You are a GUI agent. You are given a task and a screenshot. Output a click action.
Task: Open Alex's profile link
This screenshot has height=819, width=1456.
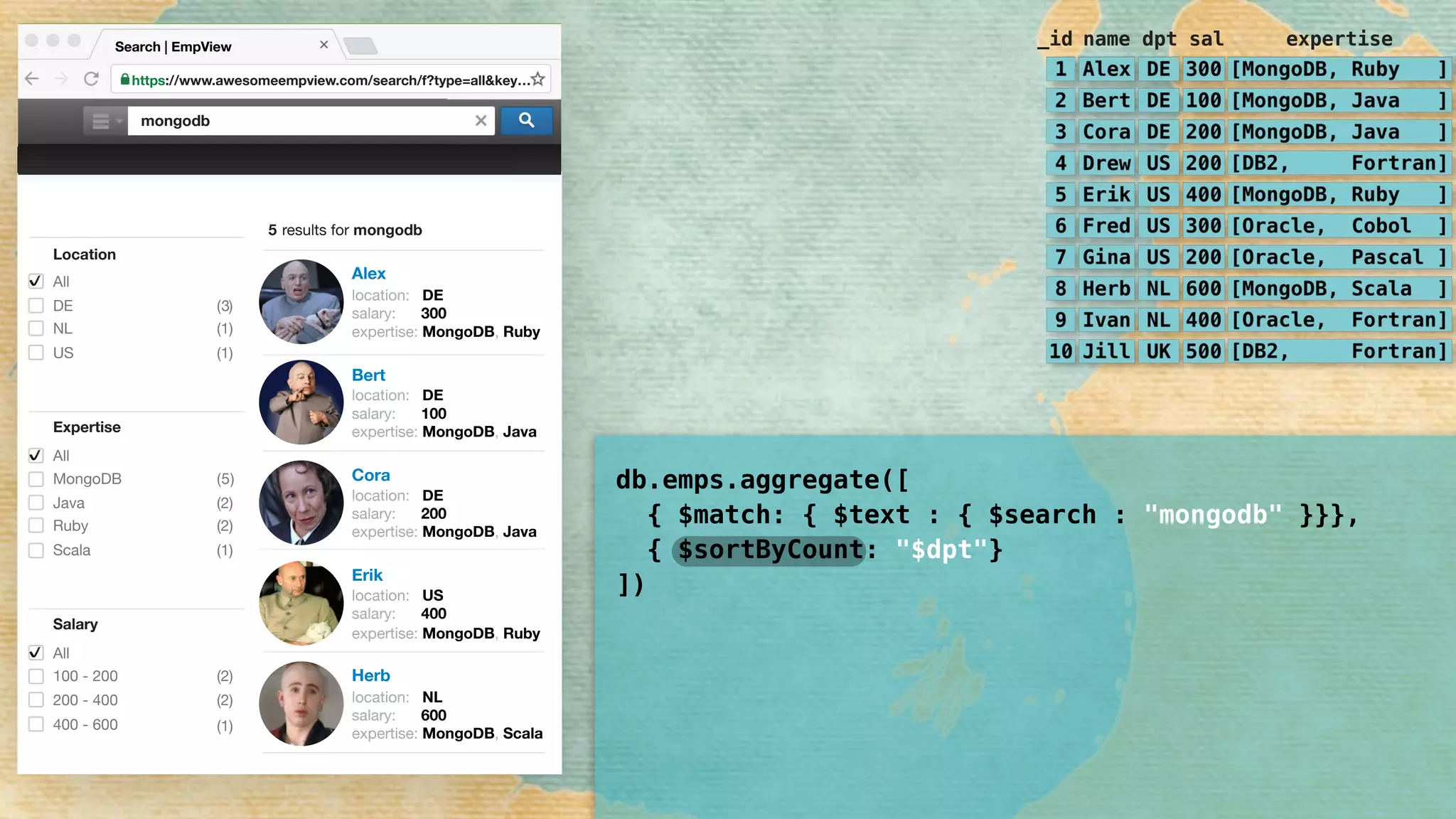368,274
